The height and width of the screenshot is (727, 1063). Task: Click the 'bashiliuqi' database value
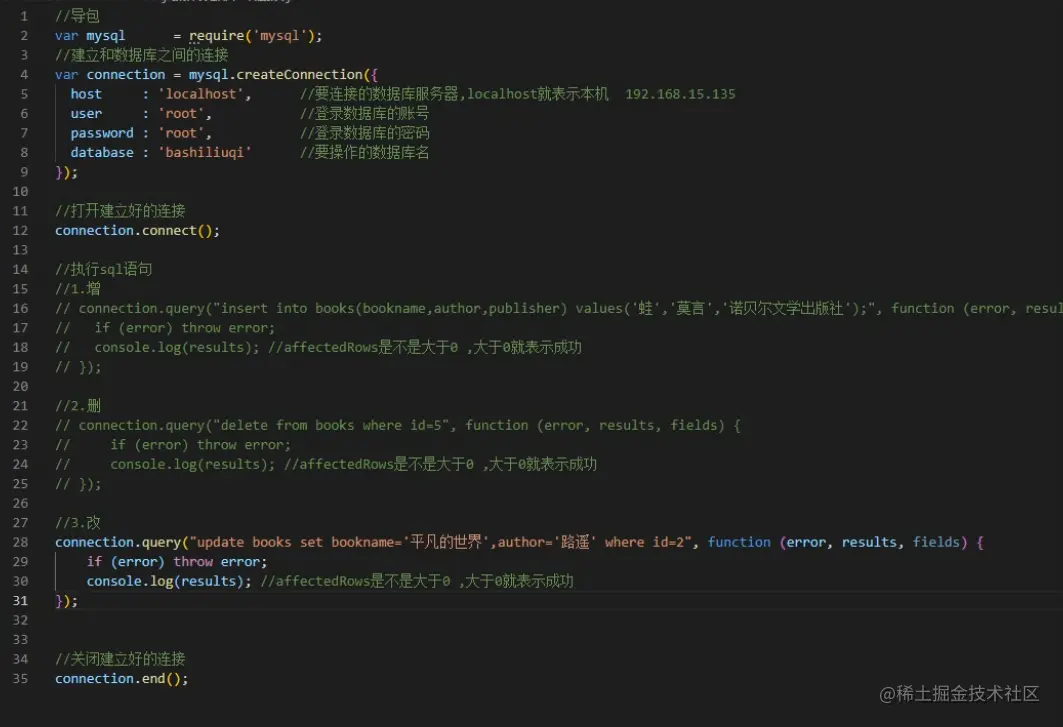pyautogui.click(x=205, y=153)
